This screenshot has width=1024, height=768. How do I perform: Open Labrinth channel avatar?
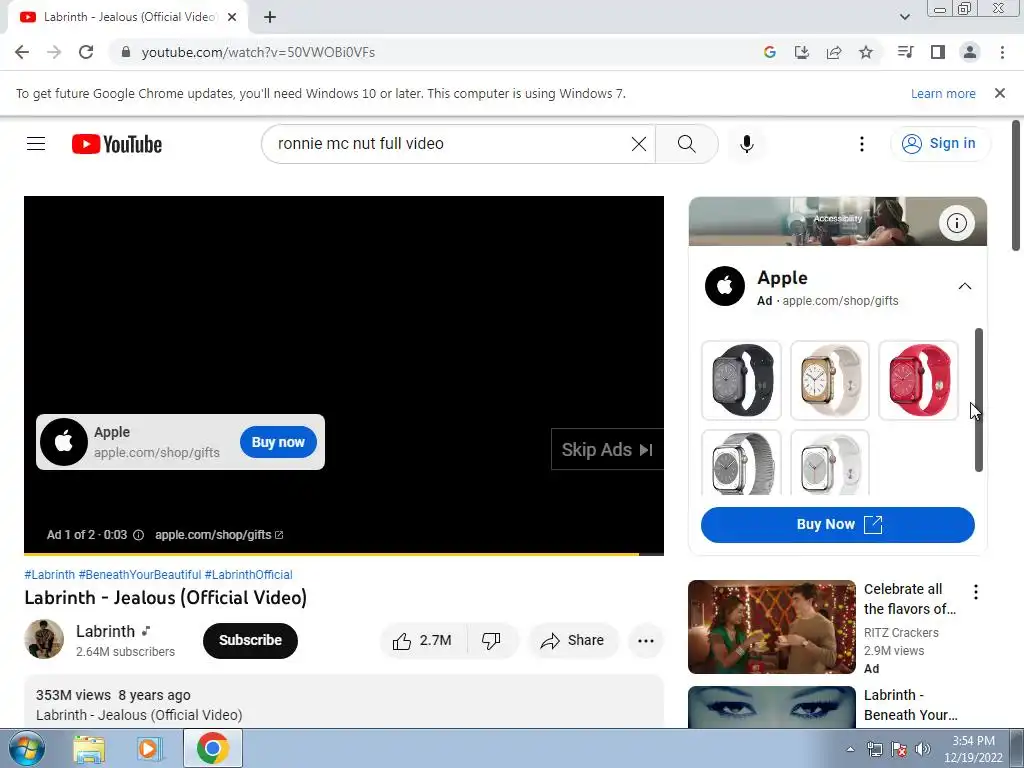coord(44,639)
